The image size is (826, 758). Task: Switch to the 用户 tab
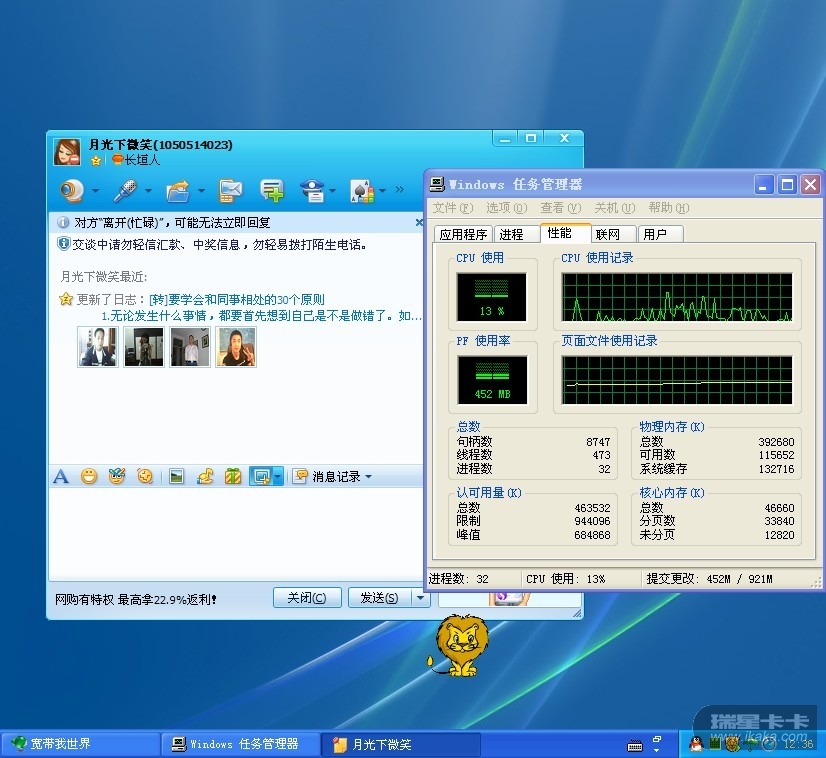661,234
